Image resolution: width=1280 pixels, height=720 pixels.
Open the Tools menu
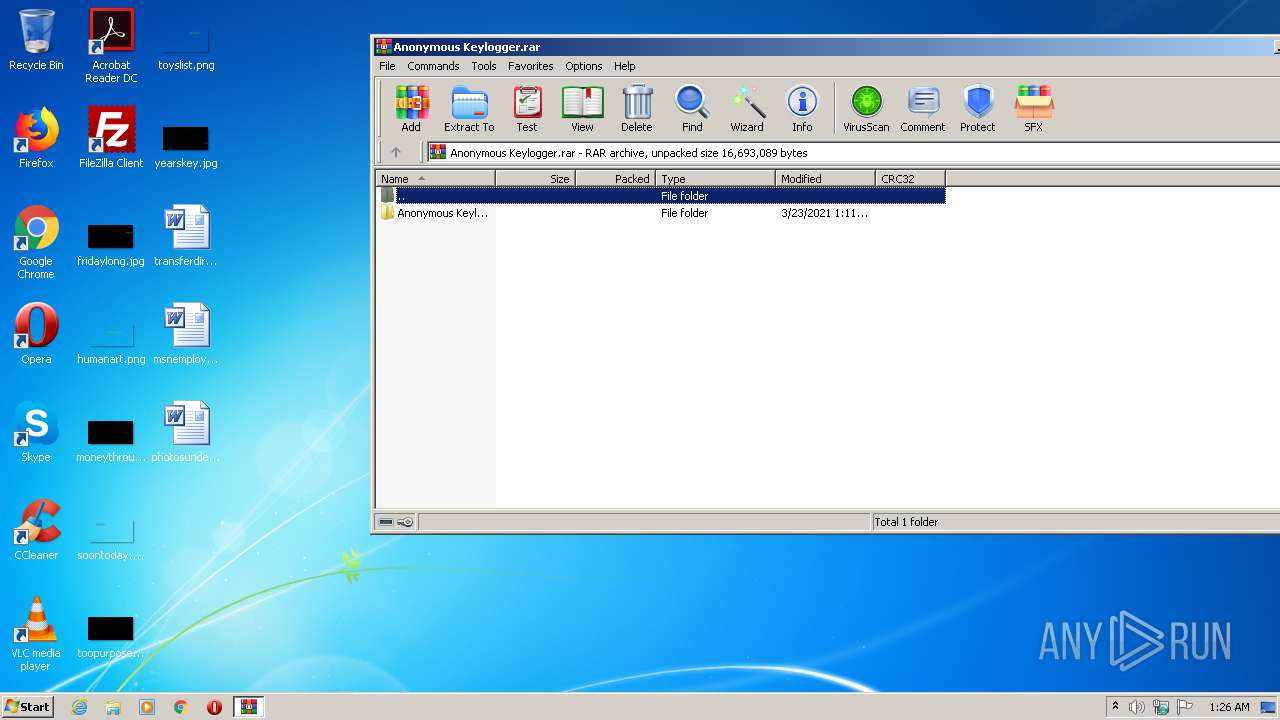tap(484, 66)
